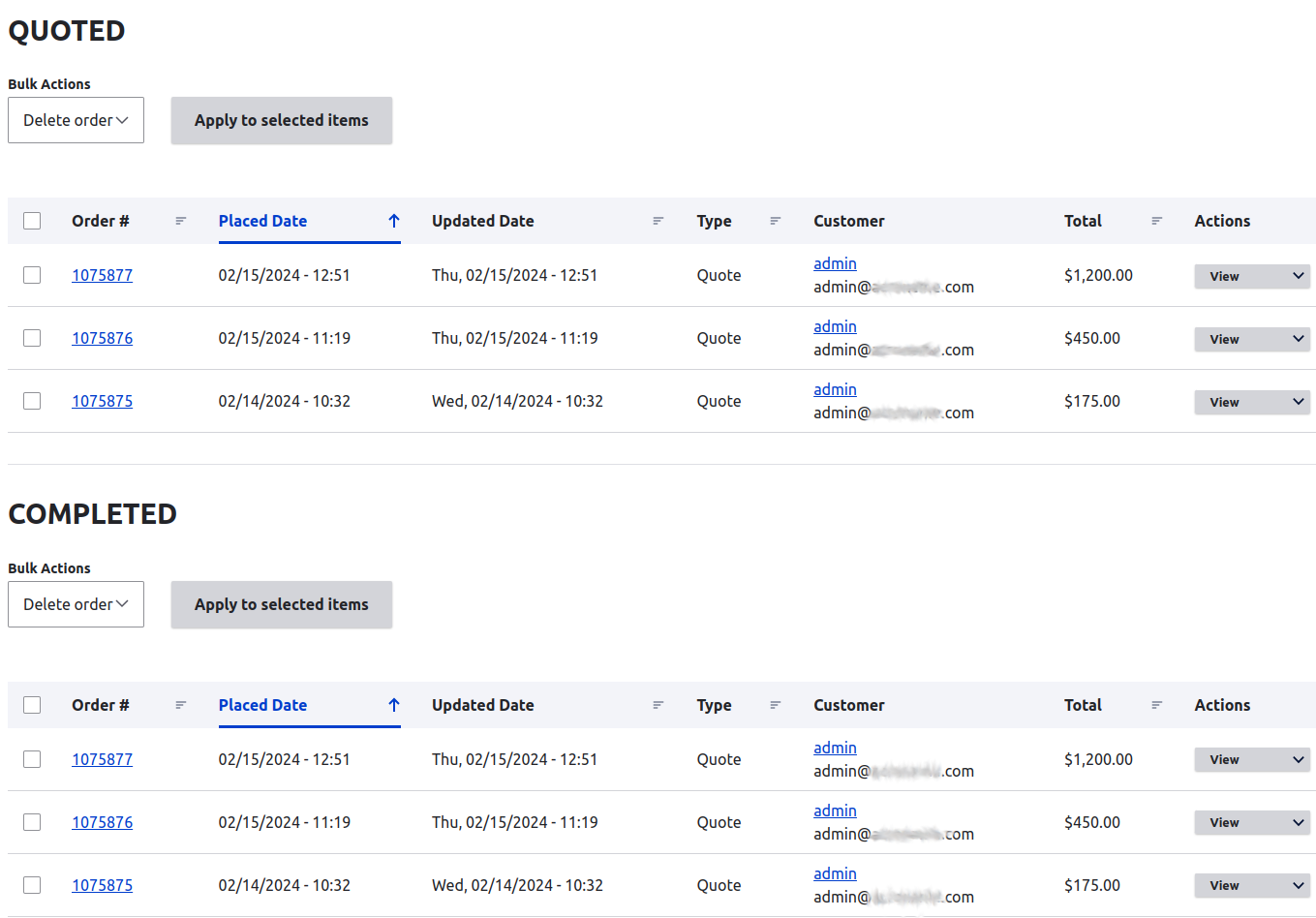
Task: Click sort icon beside Order # in Completed table
Action: (180, 705)
